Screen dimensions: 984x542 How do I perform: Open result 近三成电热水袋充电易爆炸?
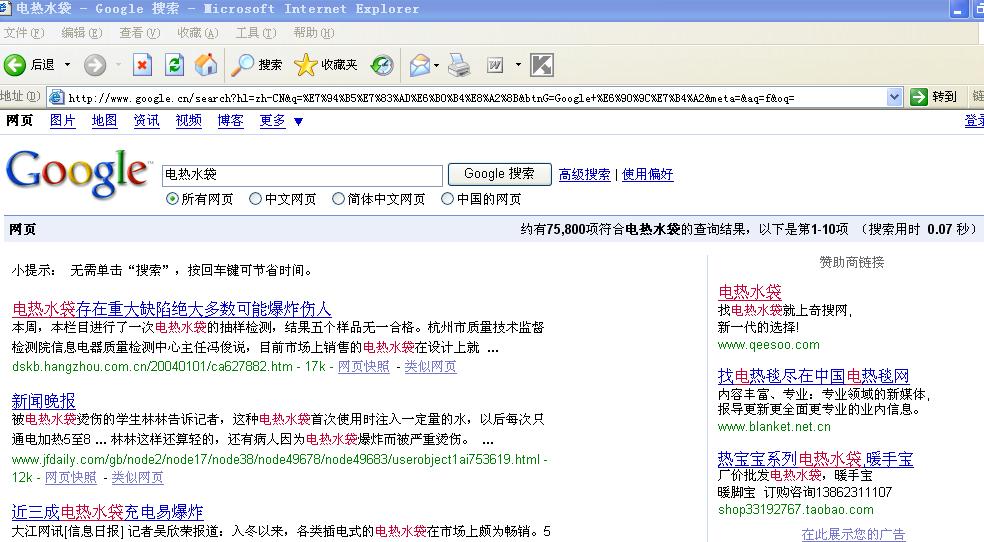point(107,512)
